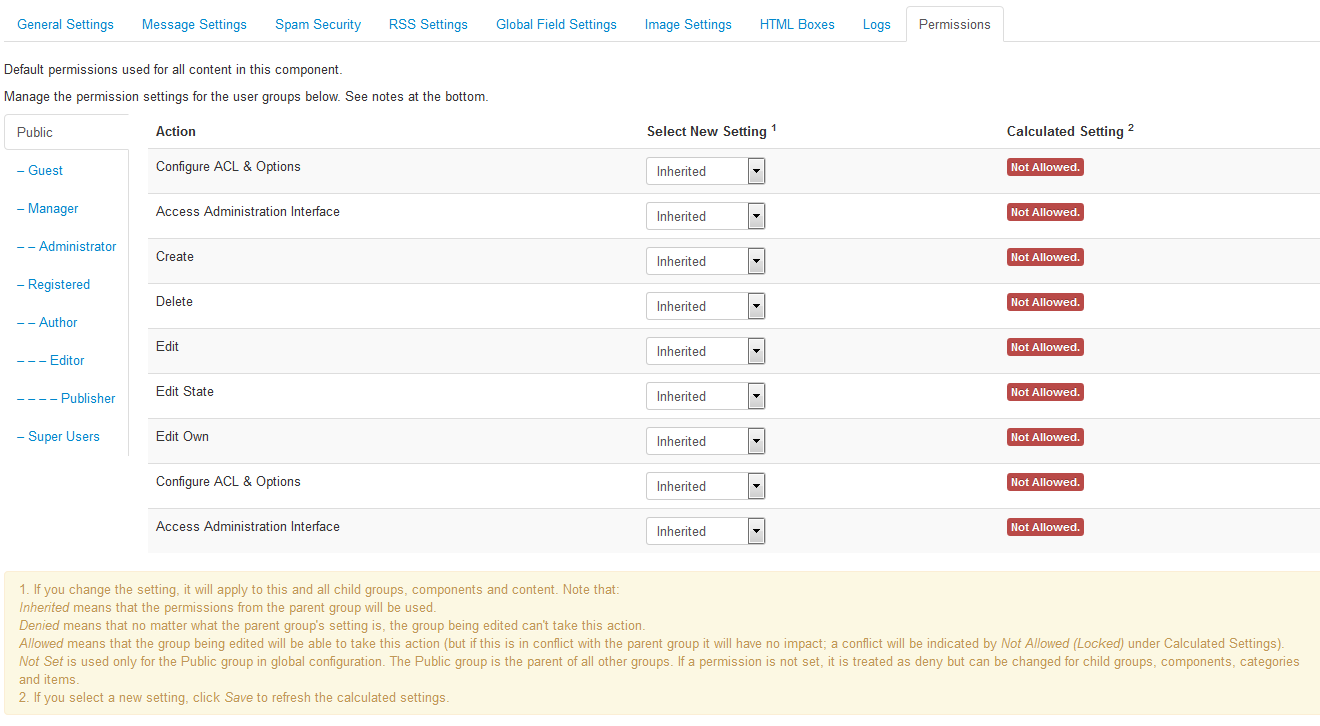Expand the Edit State setting dropdown
The height and width of the screenshot is (726, 1320).
point(706,397)
